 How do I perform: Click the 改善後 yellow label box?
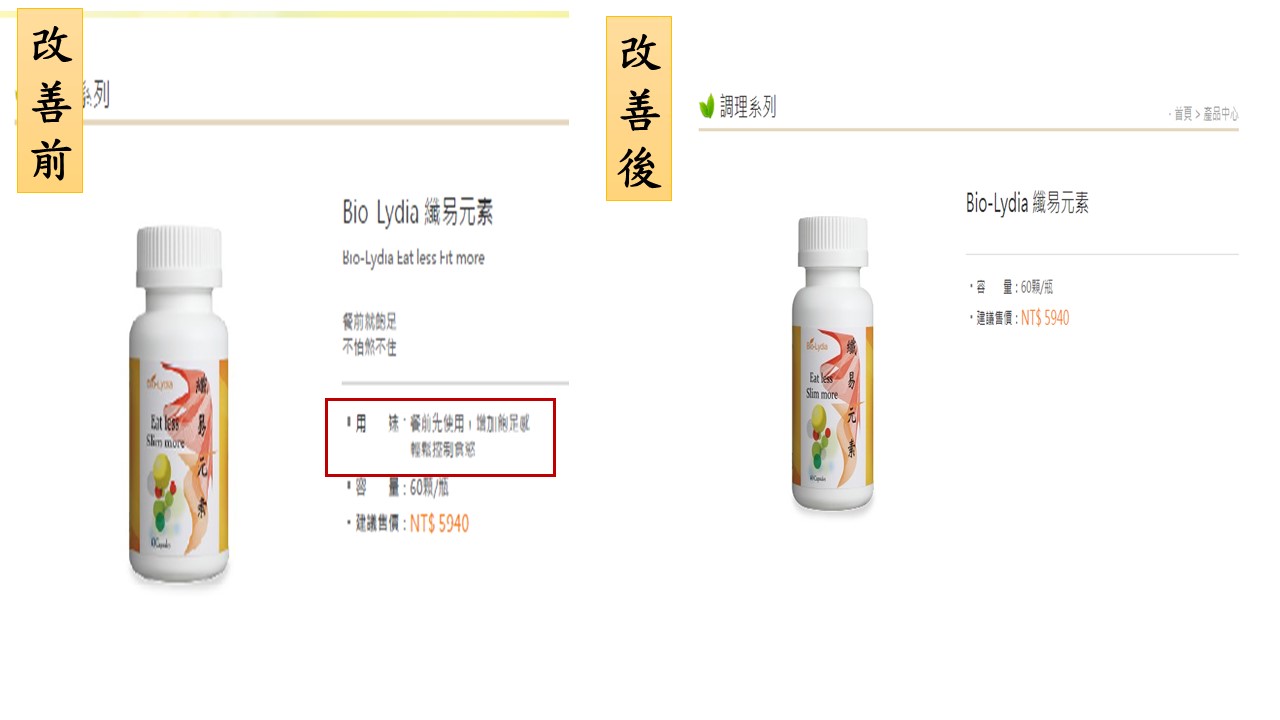tap(638, 108)
